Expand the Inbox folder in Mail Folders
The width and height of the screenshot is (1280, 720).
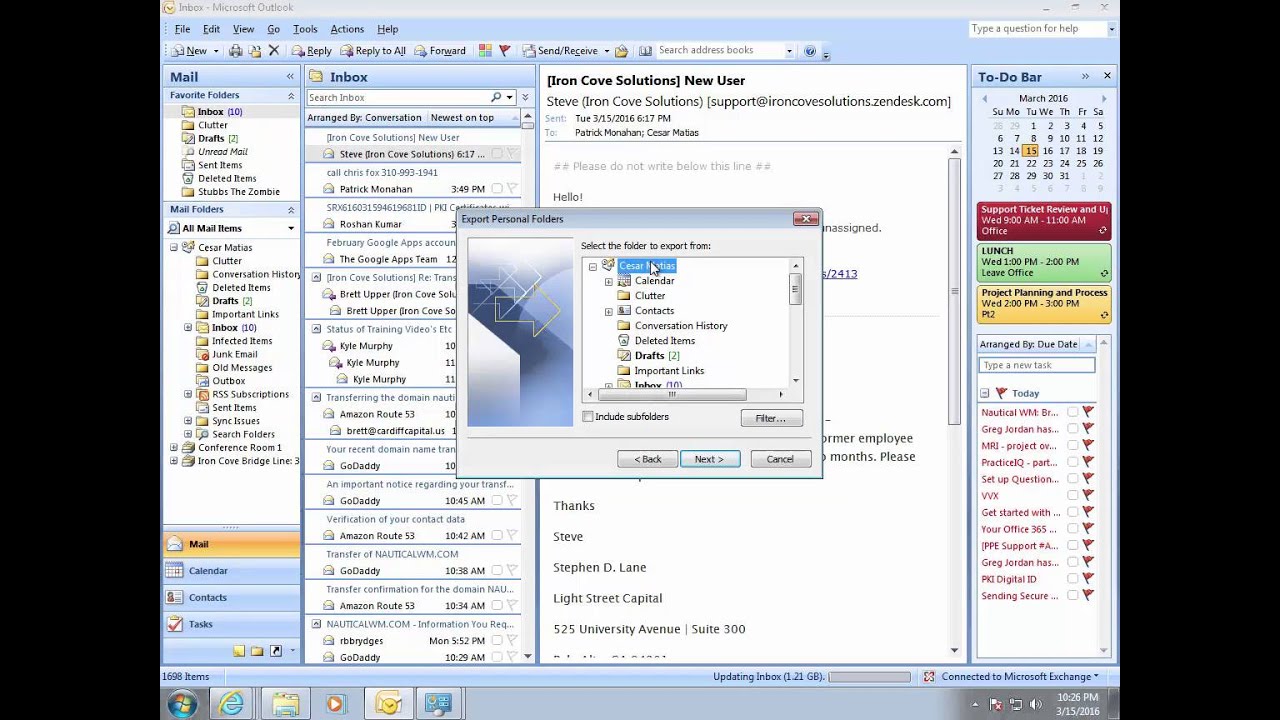pos(188,328)
